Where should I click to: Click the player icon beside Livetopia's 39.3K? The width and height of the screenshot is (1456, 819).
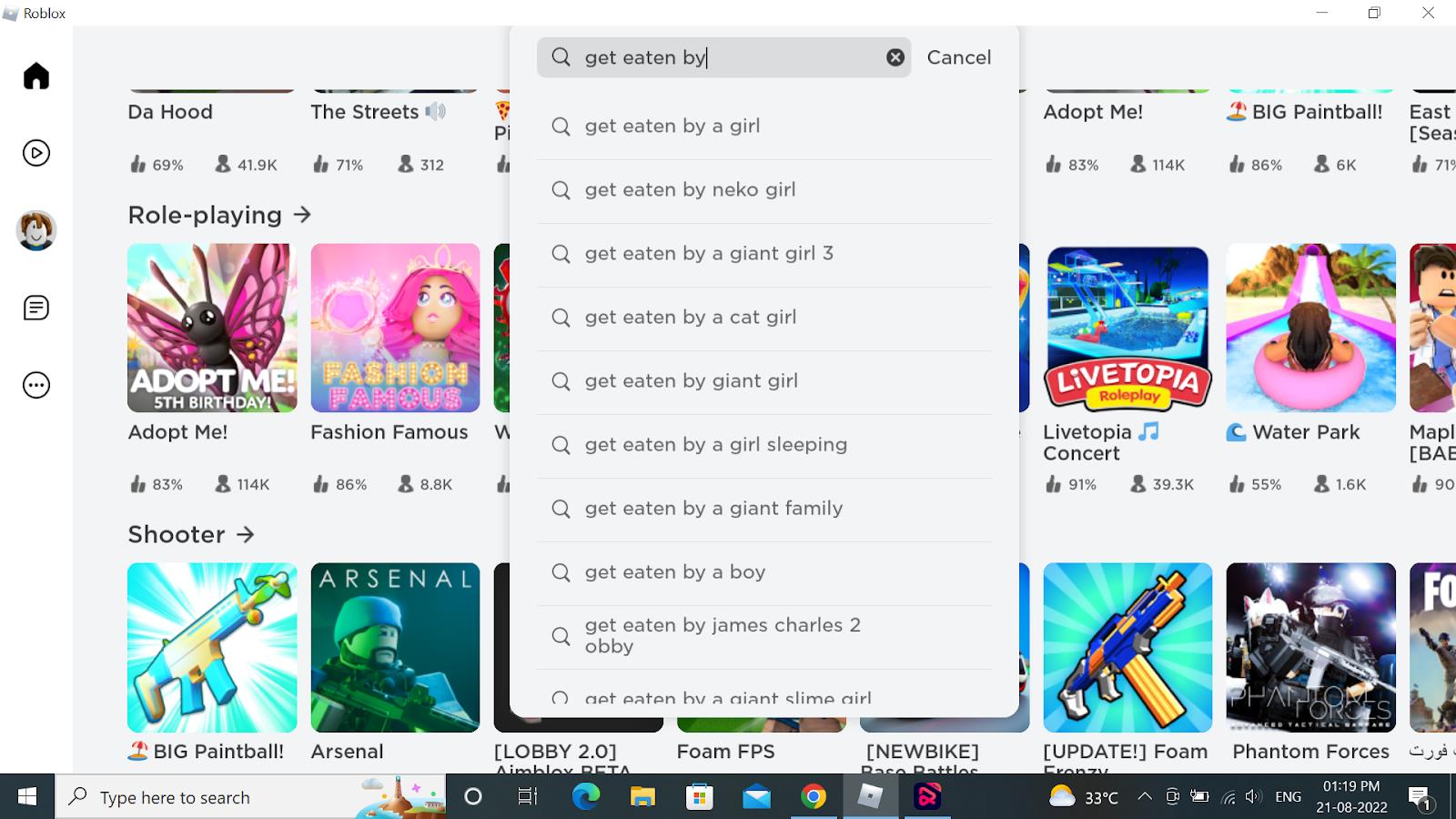[1138, 483]
